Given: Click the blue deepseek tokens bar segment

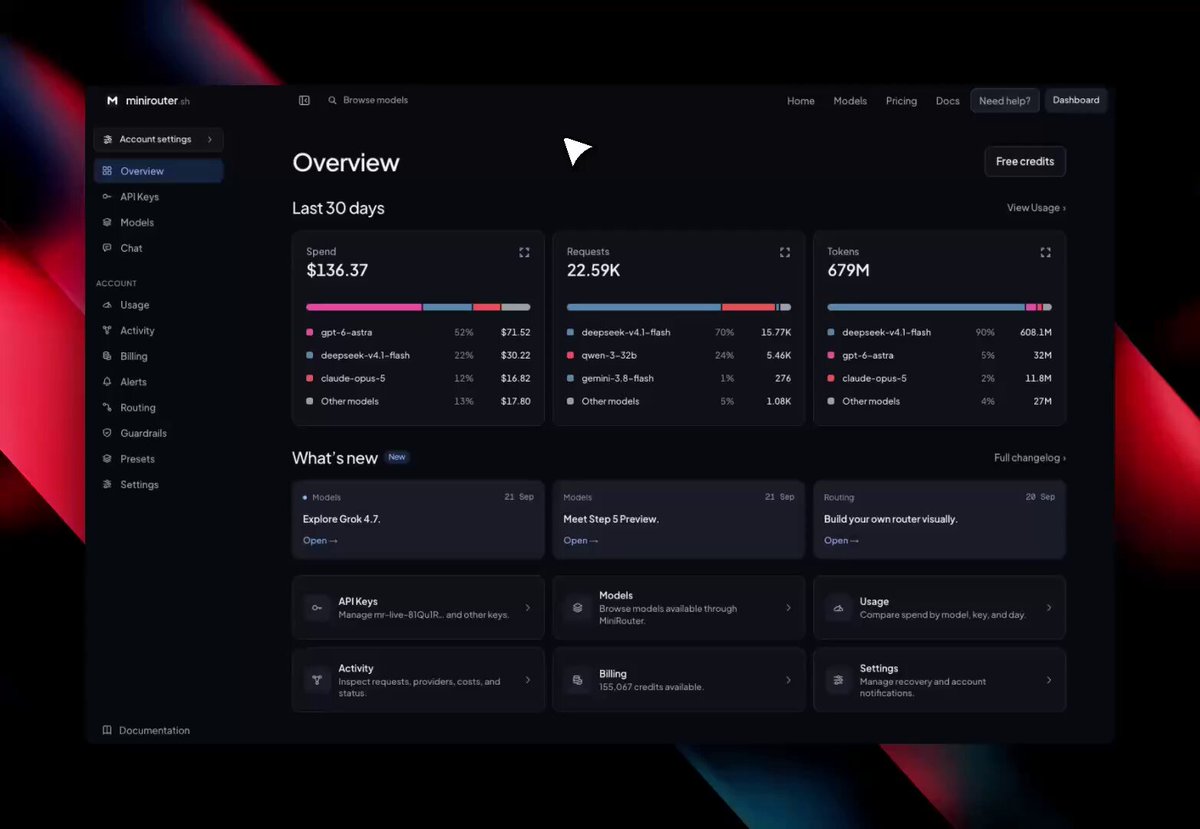Looking at the screenshot, I should (x=926, y=307).
